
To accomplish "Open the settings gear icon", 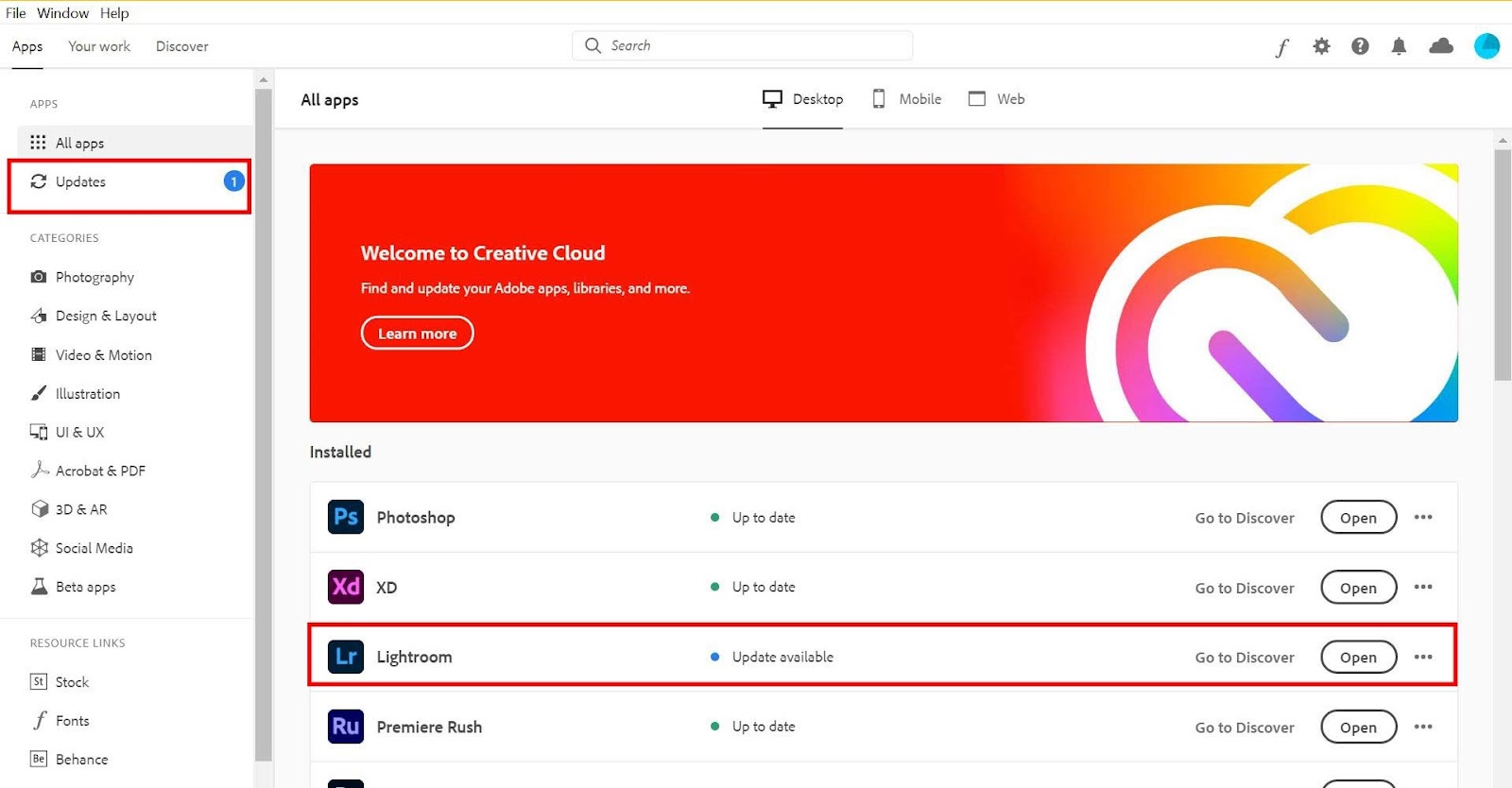I will pos(1321,46).
